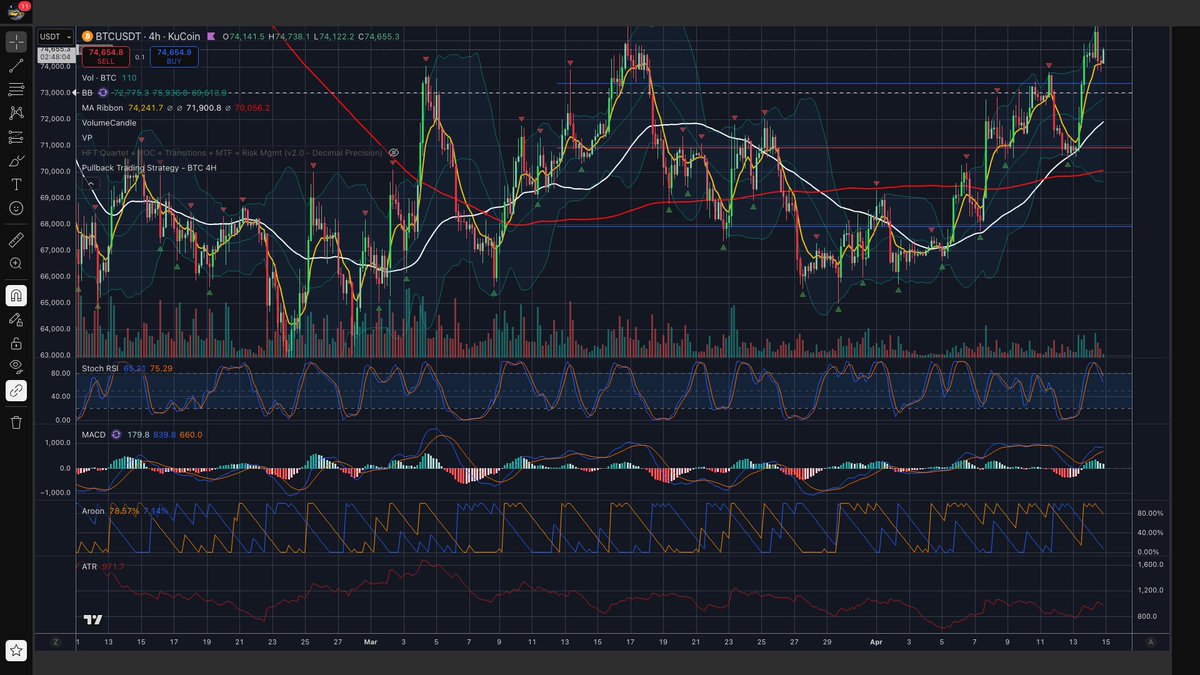Open the Fibonacci retracement tools
Screen dimensions: 1200x675
pyautogui.click(x=16, y=89)
